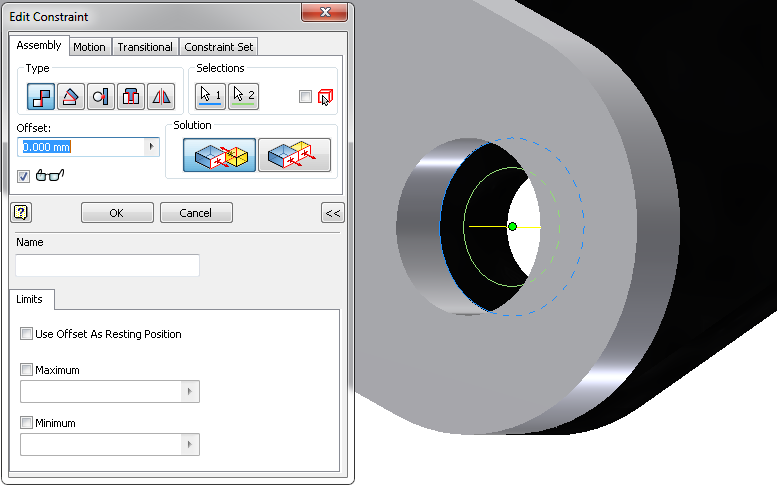Screen dimensions: 777x485
Task: Confirm the constraint with OK
Action: (117, 213)
